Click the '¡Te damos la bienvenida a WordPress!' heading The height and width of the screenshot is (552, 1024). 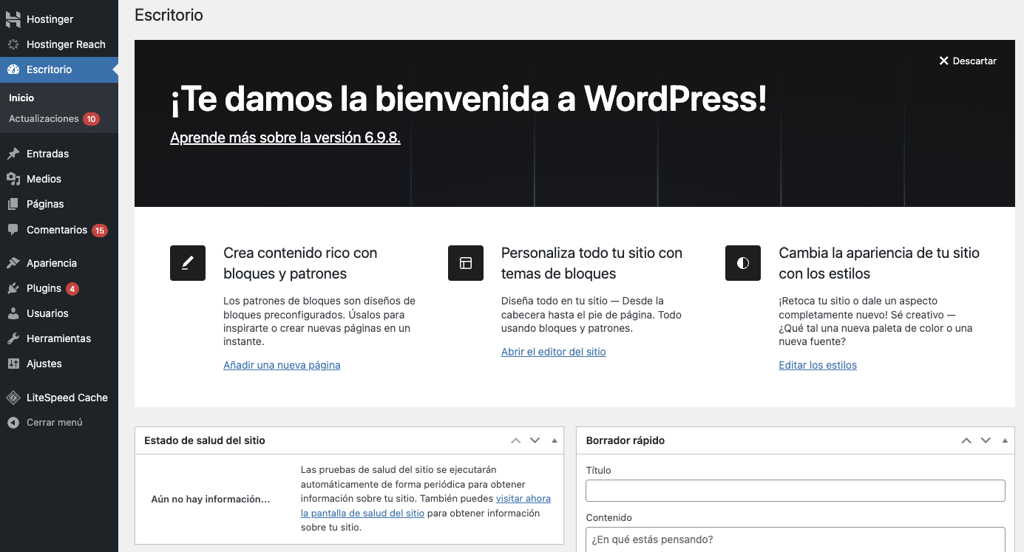[468, 99]
